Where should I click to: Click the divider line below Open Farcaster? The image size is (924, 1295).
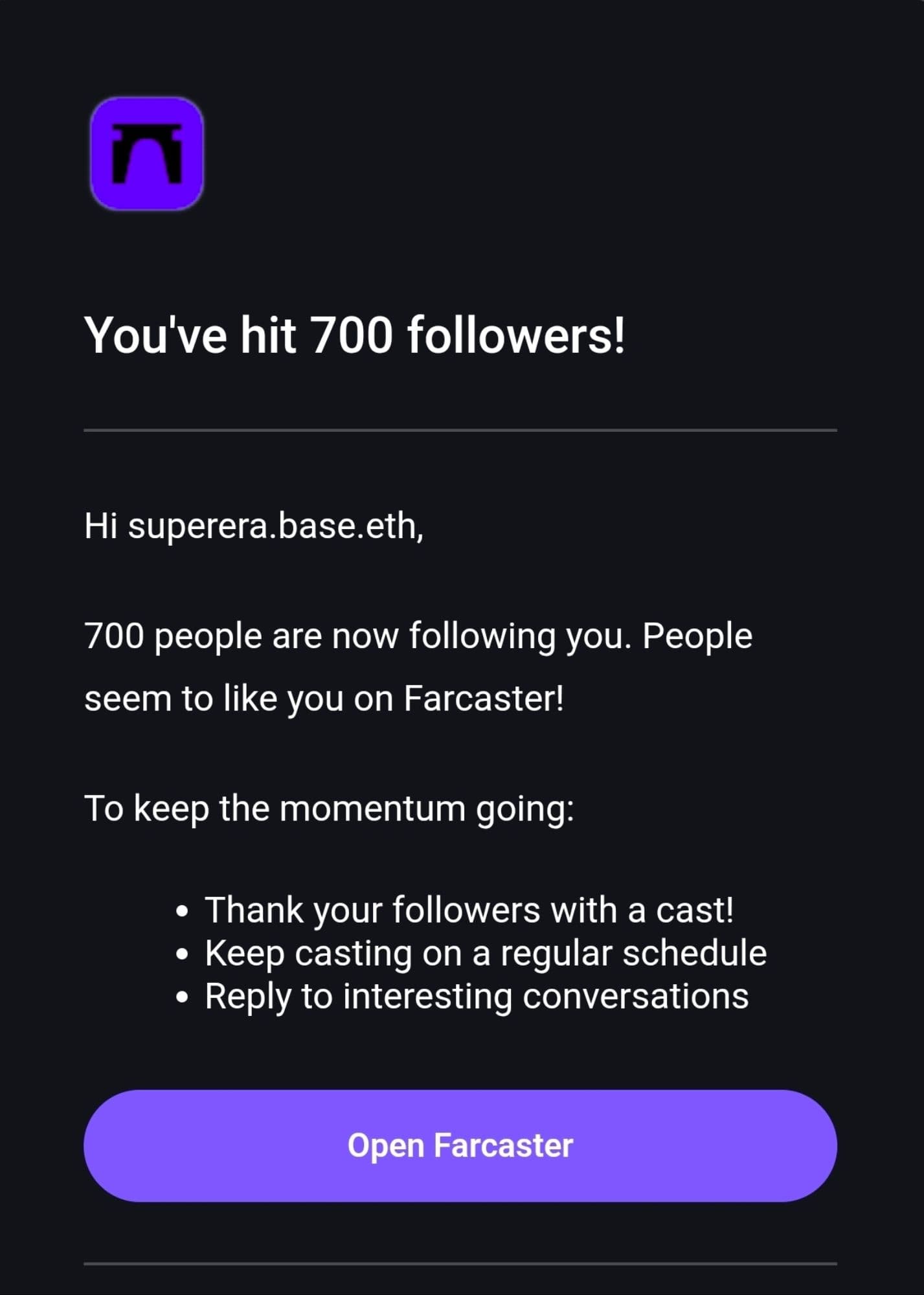click(x=460, y=1263)
